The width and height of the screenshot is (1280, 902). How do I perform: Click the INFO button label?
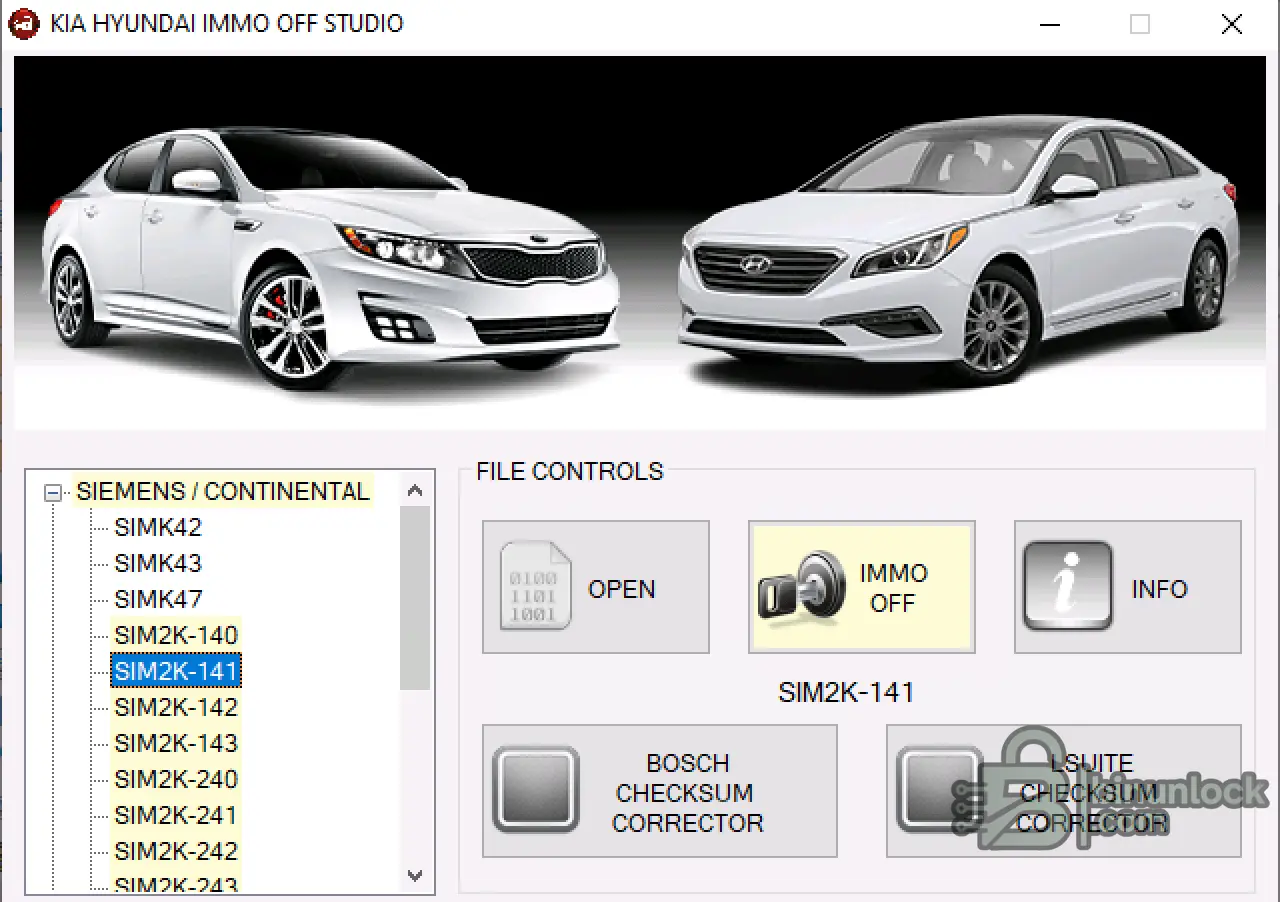point(1159,589)
